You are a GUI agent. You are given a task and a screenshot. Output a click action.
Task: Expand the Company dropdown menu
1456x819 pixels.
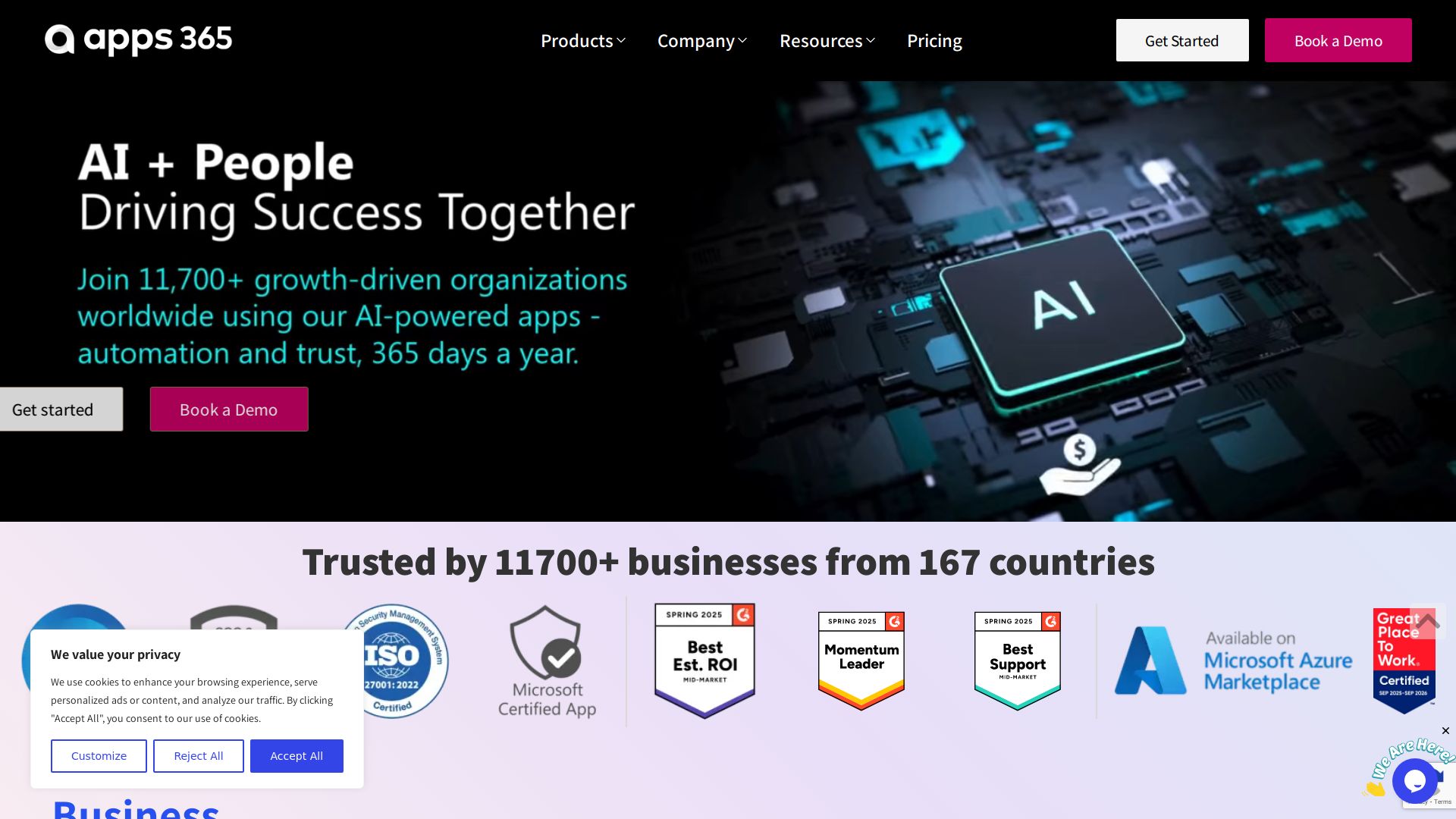tap(702, 41)
